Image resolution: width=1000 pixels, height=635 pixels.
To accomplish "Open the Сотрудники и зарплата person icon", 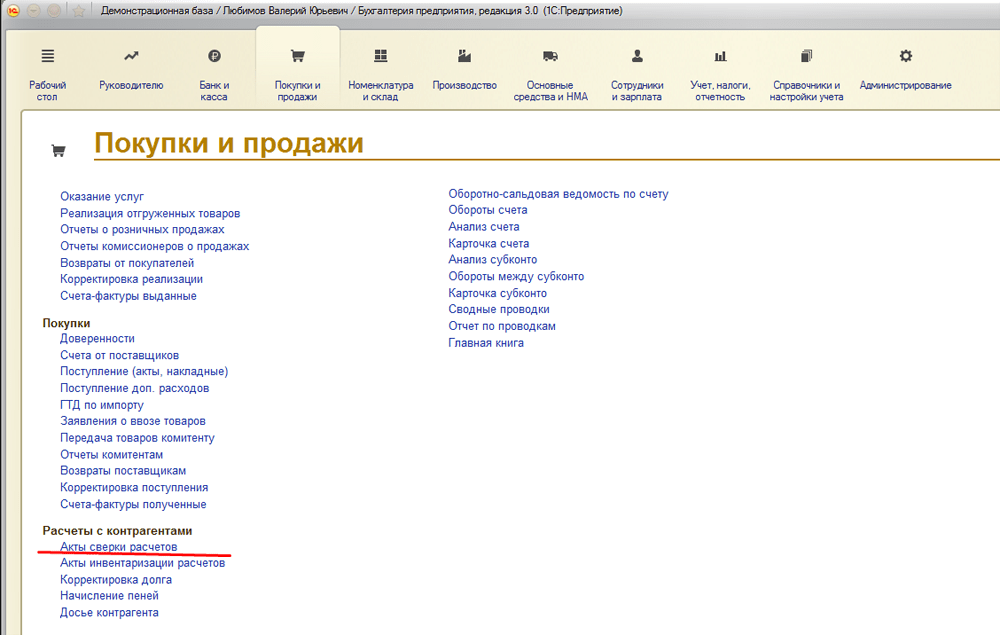I will [637, 56].
